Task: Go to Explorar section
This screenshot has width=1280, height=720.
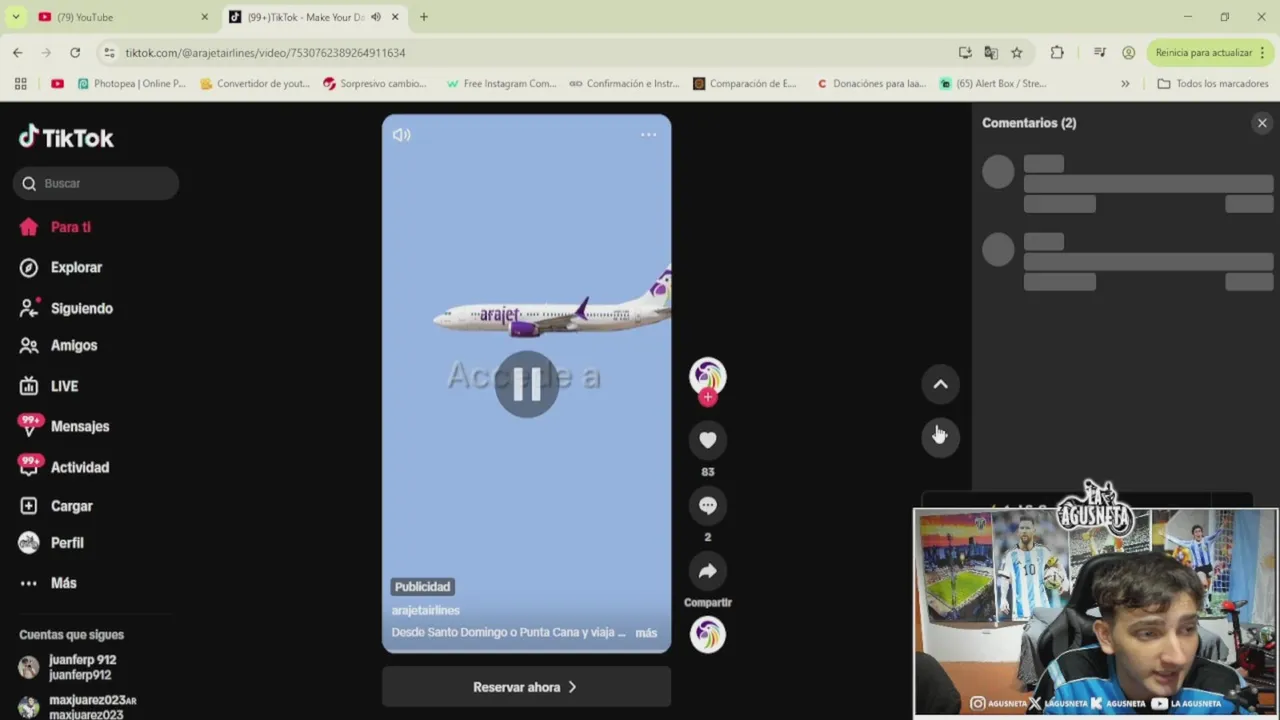Action: pyautogui.click(x=61, y=267)
